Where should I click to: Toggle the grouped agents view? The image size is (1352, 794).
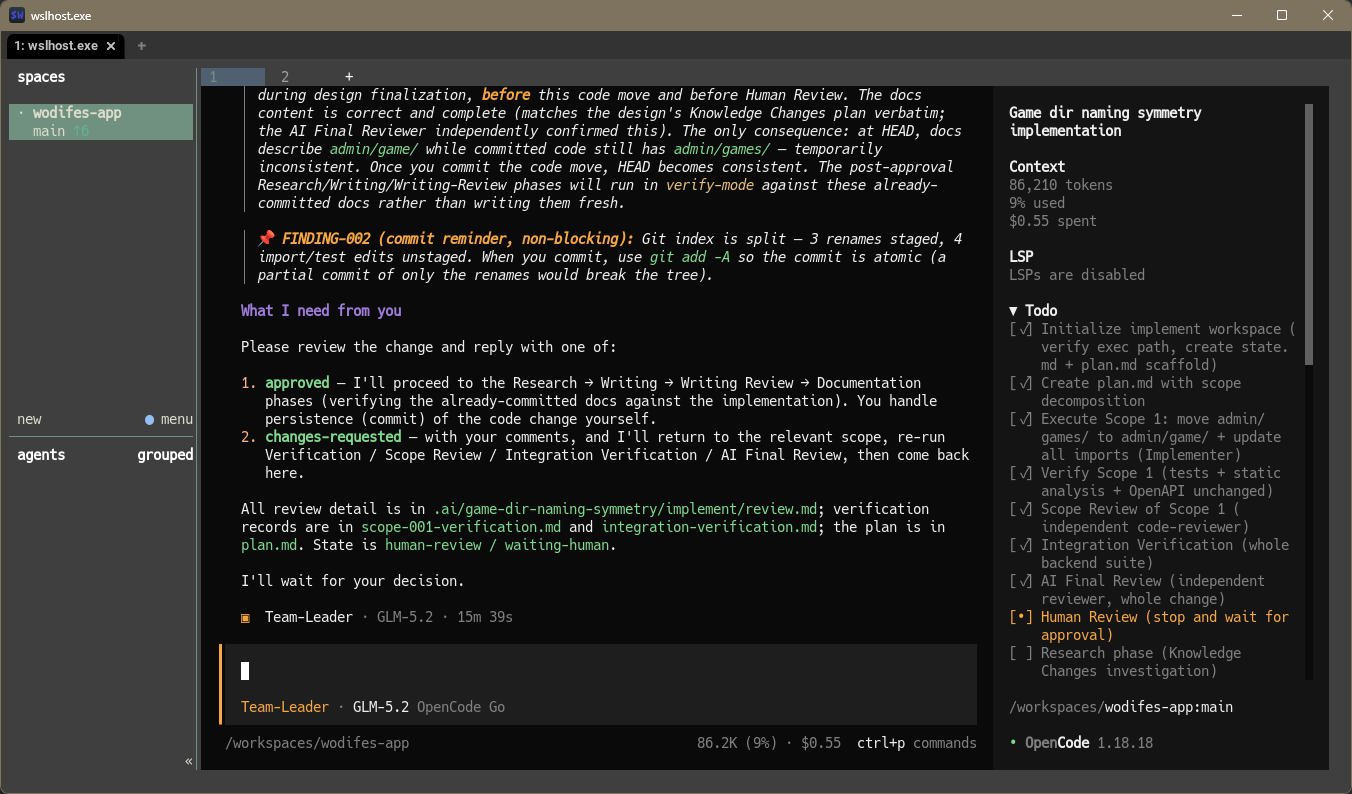coord(165,455)
